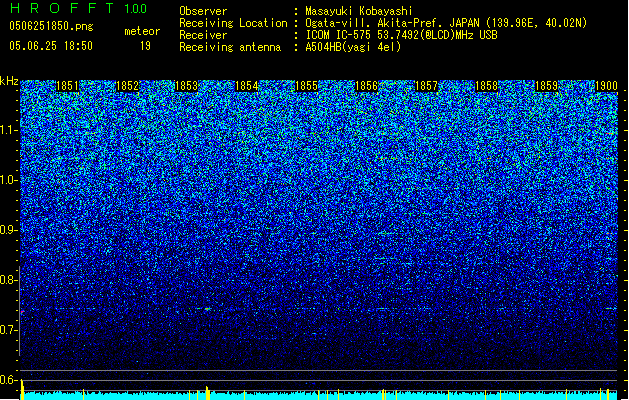Click the Receiving Location label
Screen dimensions: 629x400
point(233,23)
